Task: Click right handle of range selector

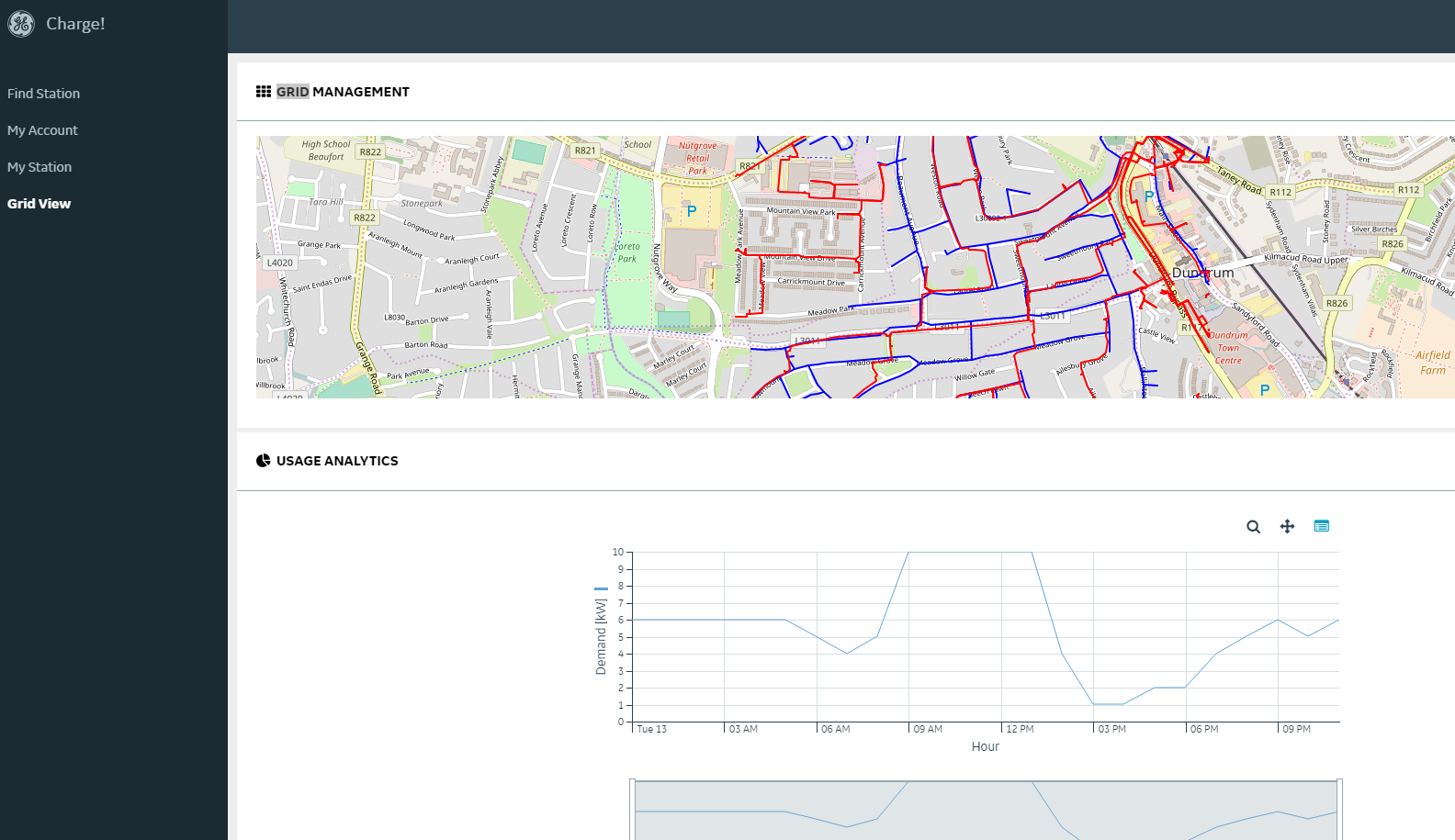Action: coord(1340,809)
